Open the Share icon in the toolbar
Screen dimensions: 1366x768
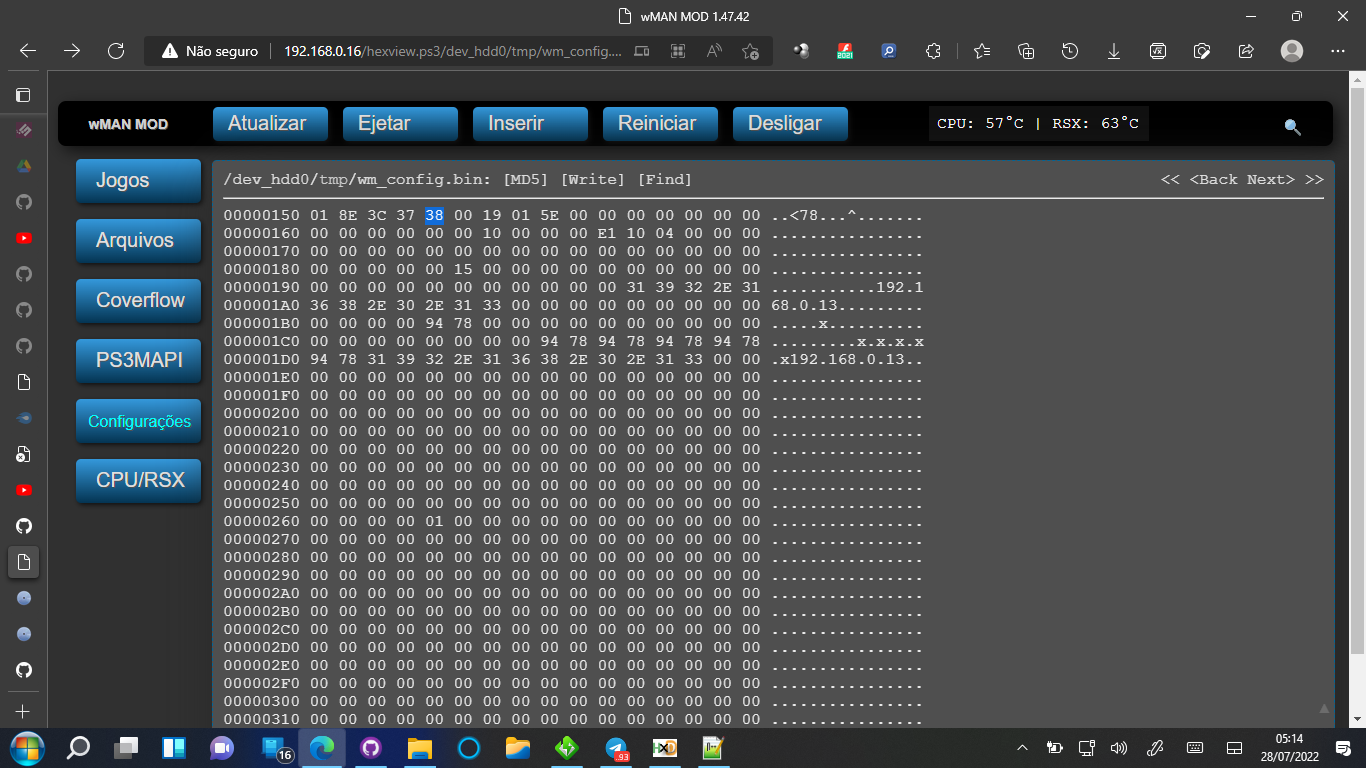pos(1246,50)
